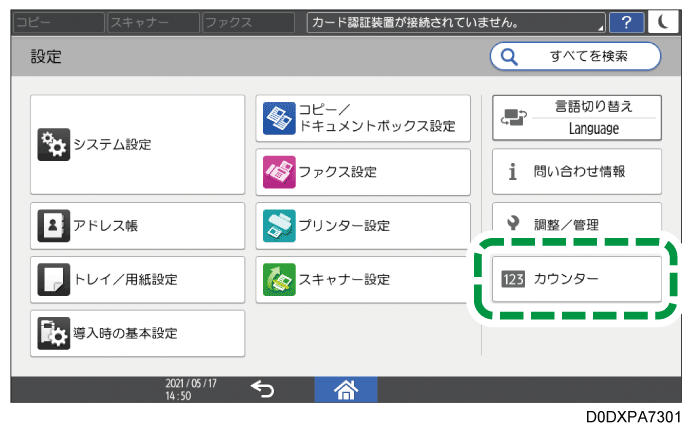The height and width of the screenshot is (427, 691).
Task: Tap the teal プリンター設定 printer icon
Action: (x=279, y=226)
